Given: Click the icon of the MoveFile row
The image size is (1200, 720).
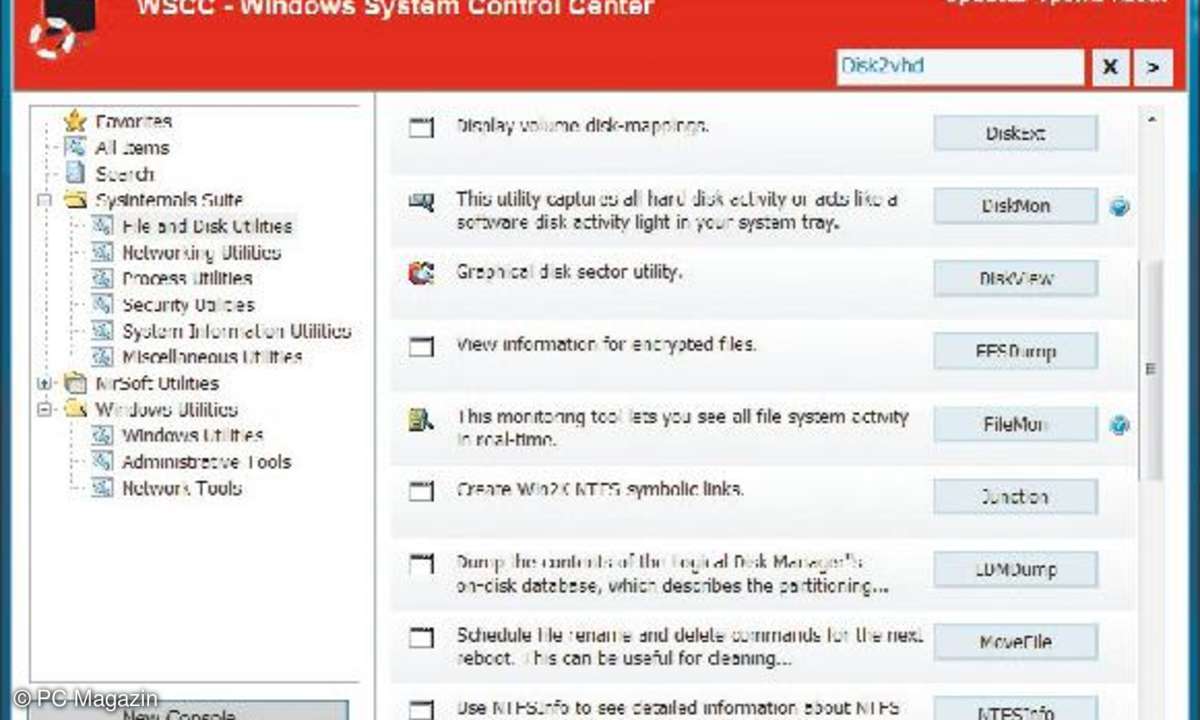Looking at the screenshot, I should [x=422, y=638].
